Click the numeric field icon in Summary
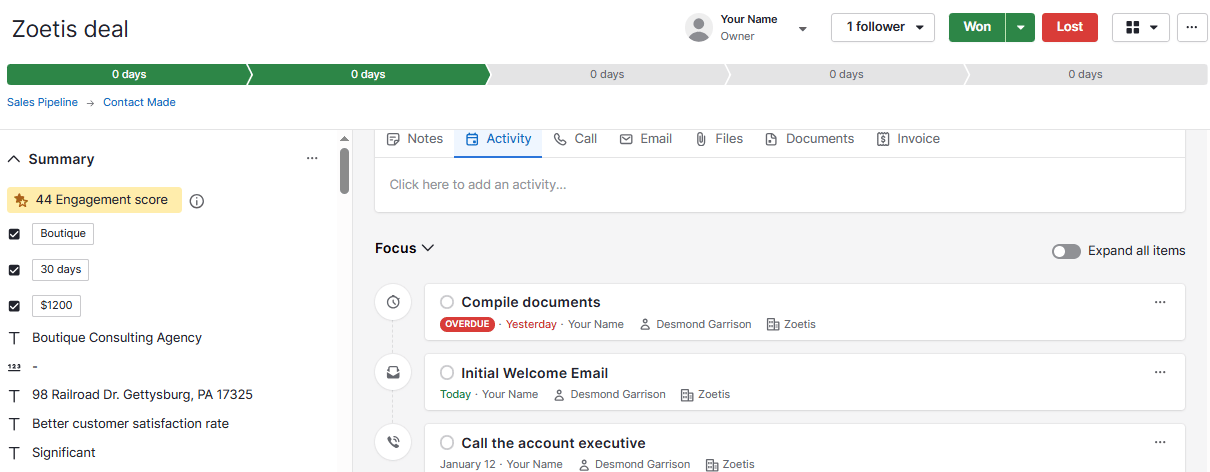The height and width of the screenshot is (472, 1210). [x=14, y=367]
